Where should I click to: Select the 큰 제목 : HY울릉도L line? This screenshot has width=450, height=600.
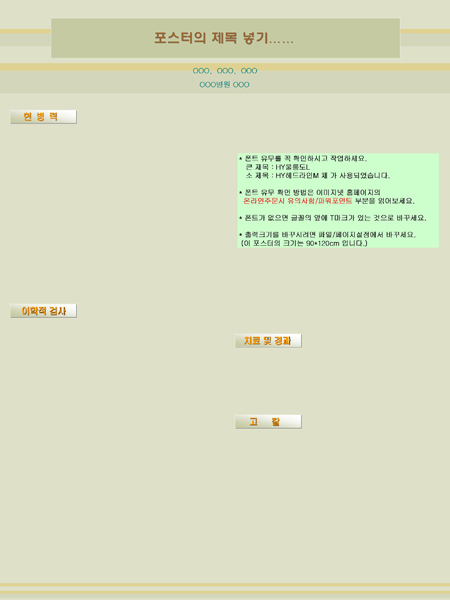click(278, 167)
